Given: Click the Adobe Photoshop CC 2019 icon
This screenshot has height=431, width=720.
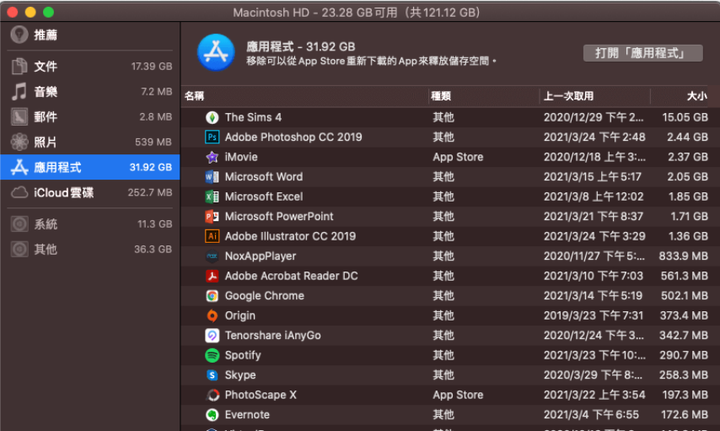Looking at the screenshot, I should click(x=212, y=137).
